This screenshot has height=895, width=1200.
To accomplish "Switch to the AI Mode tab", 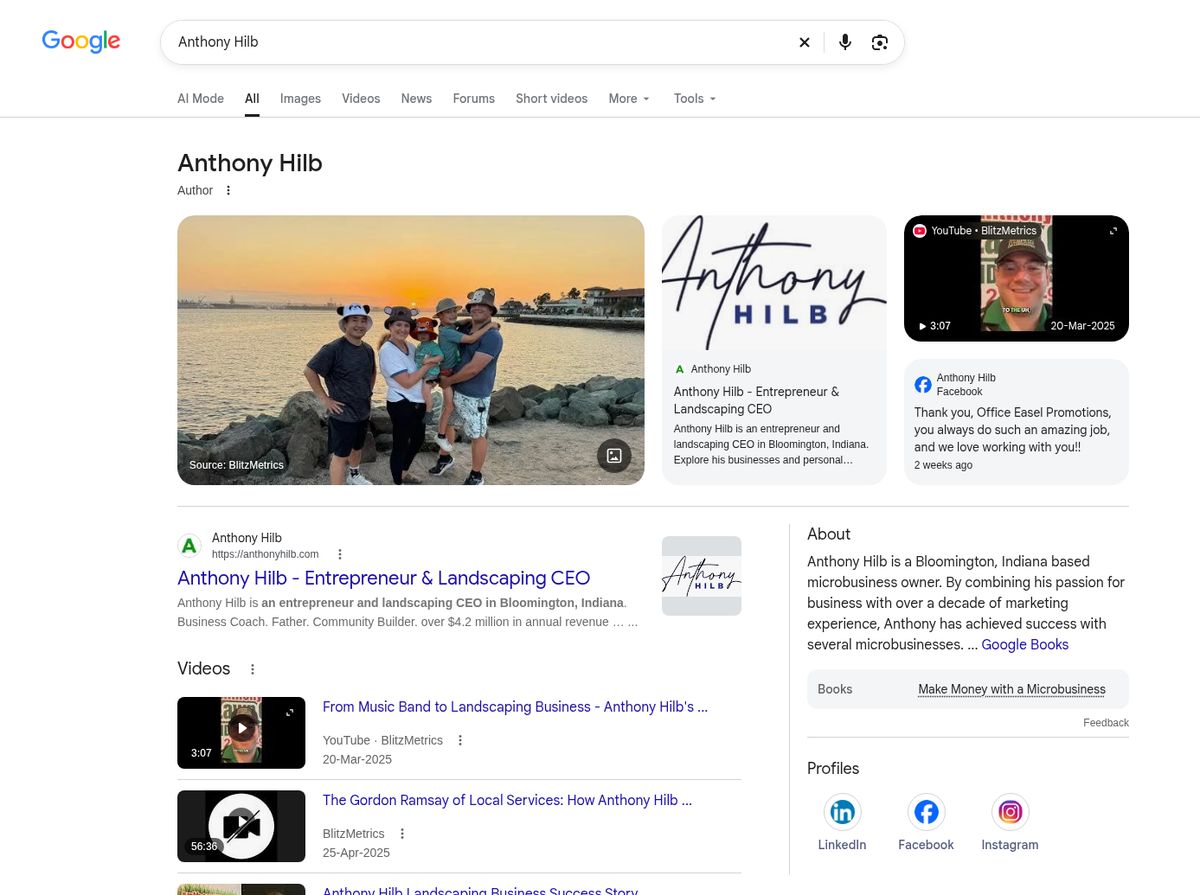I will click(x=200, y=98).
